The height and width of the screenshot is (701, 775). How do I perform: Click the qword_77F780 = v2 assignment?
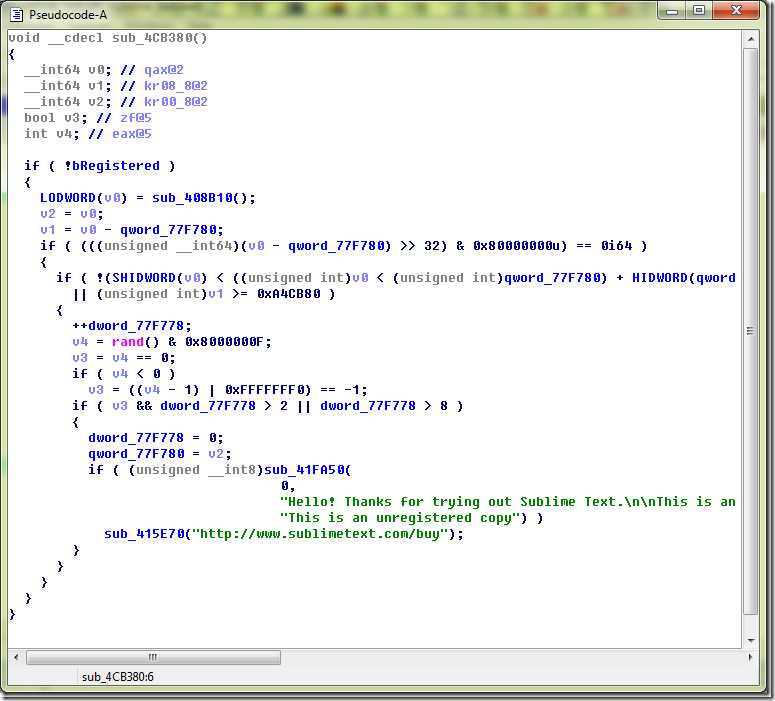click(160, 454)
